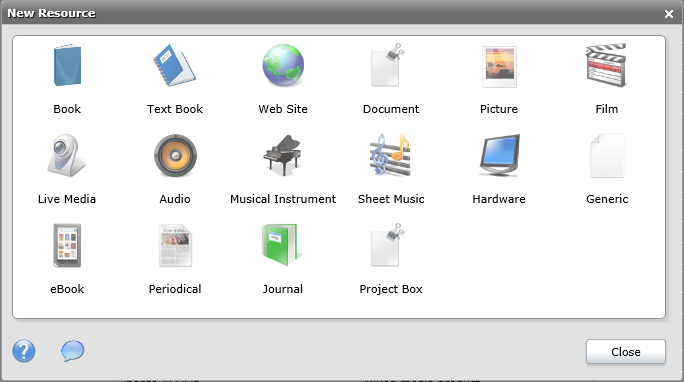Pick the Live Media webcam icon

[67, 155]
